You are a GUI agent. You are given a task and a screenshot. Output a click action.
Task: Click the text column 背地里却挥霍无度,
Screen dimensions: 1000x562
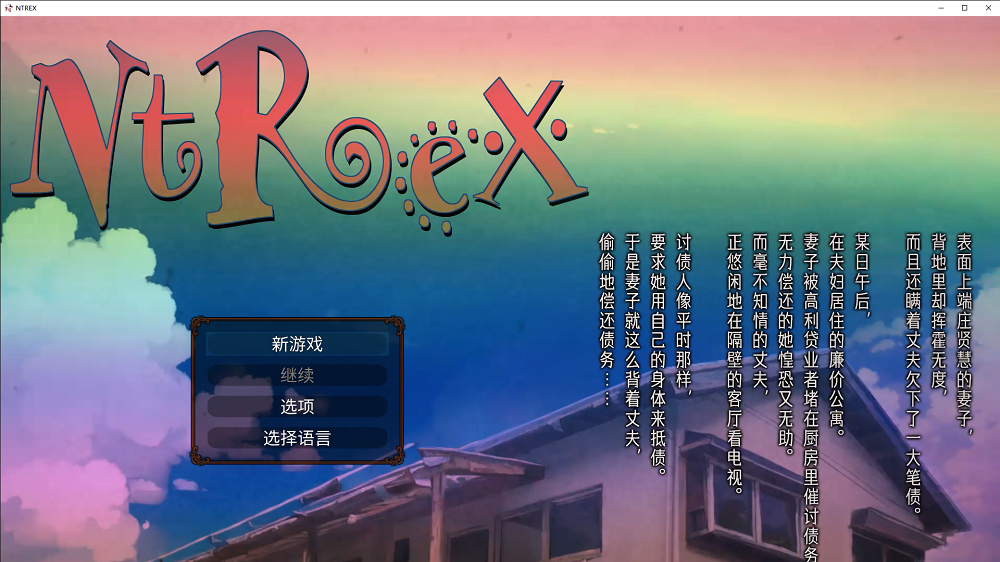tap(938, 314)
